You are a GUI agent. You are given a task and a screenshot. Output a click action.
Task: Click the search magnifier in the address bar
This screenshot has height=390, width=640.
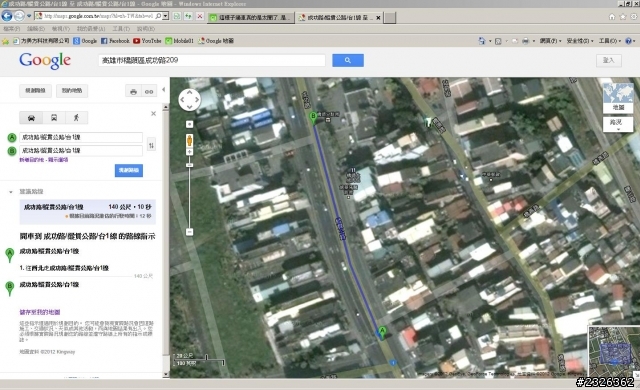coord(158,16)
